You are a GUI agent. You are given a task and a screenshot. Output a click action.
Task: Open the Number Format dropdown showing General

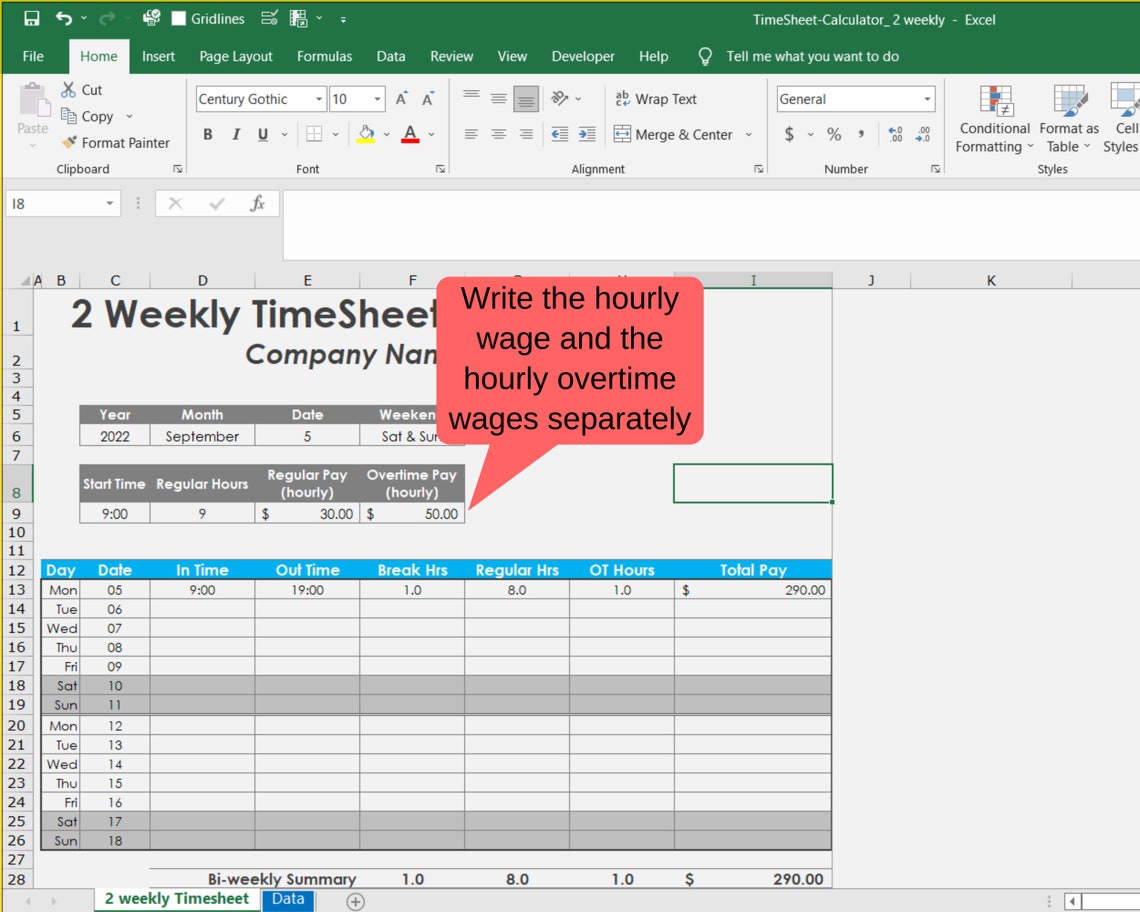coord(855,99)
